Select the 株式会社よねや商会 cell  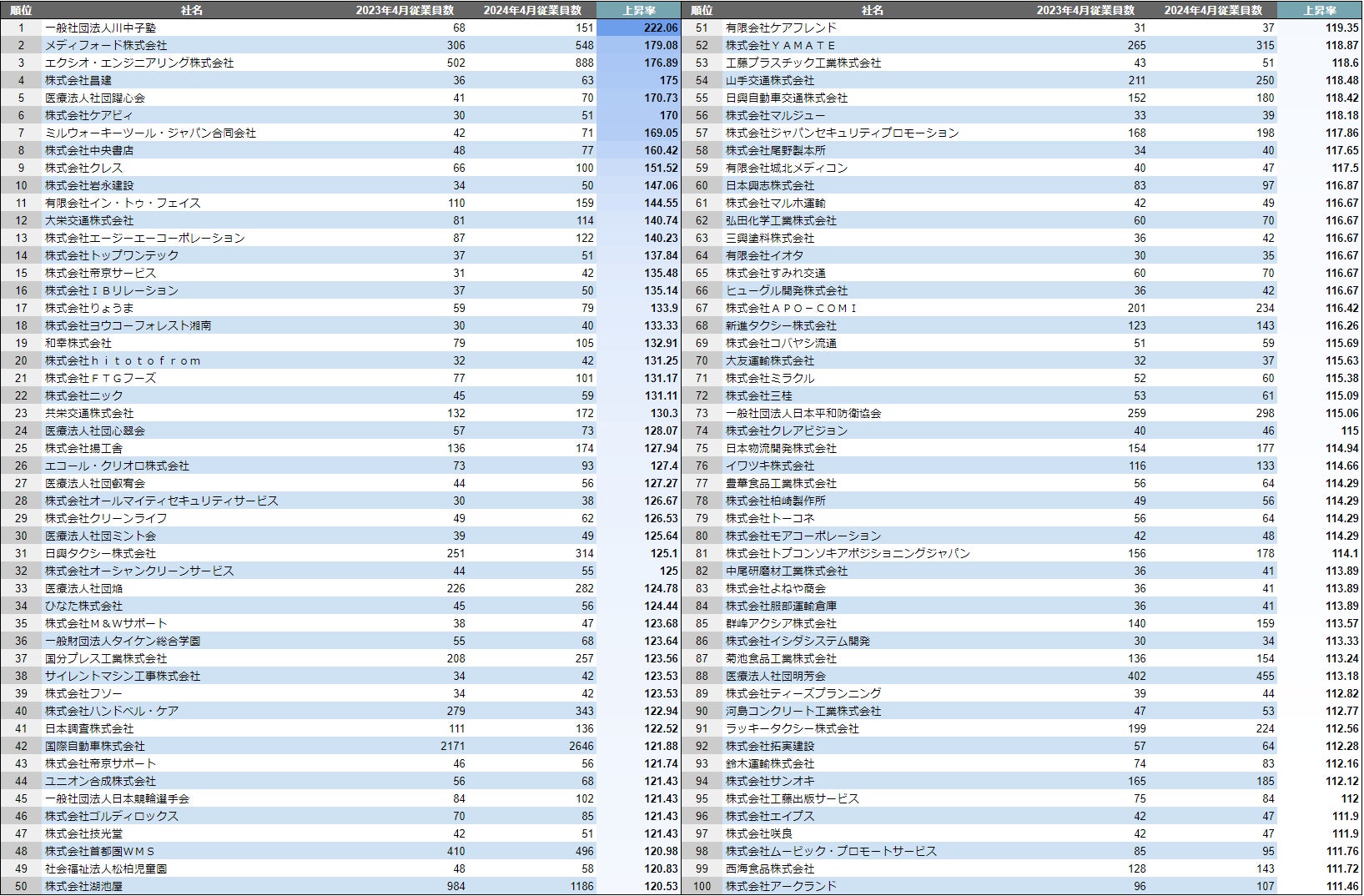coord(776,588)
